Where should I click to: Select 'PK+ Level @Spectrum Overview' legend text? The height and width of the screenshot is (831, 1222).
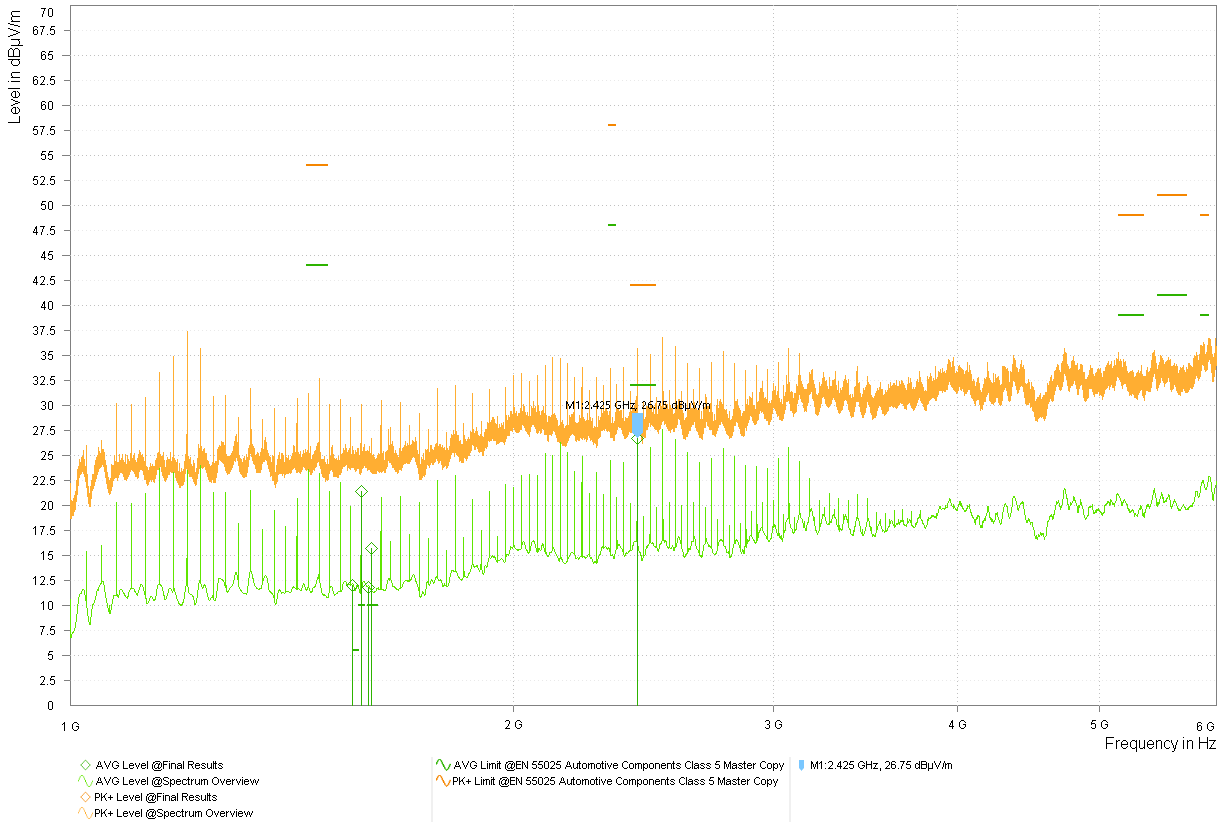tap(173, 813)
